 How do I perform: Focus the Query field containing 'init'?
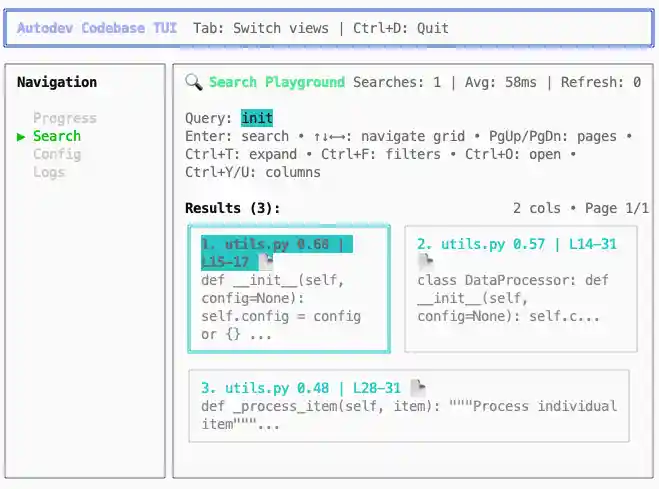pyautogui.click(x=257, y=118)
